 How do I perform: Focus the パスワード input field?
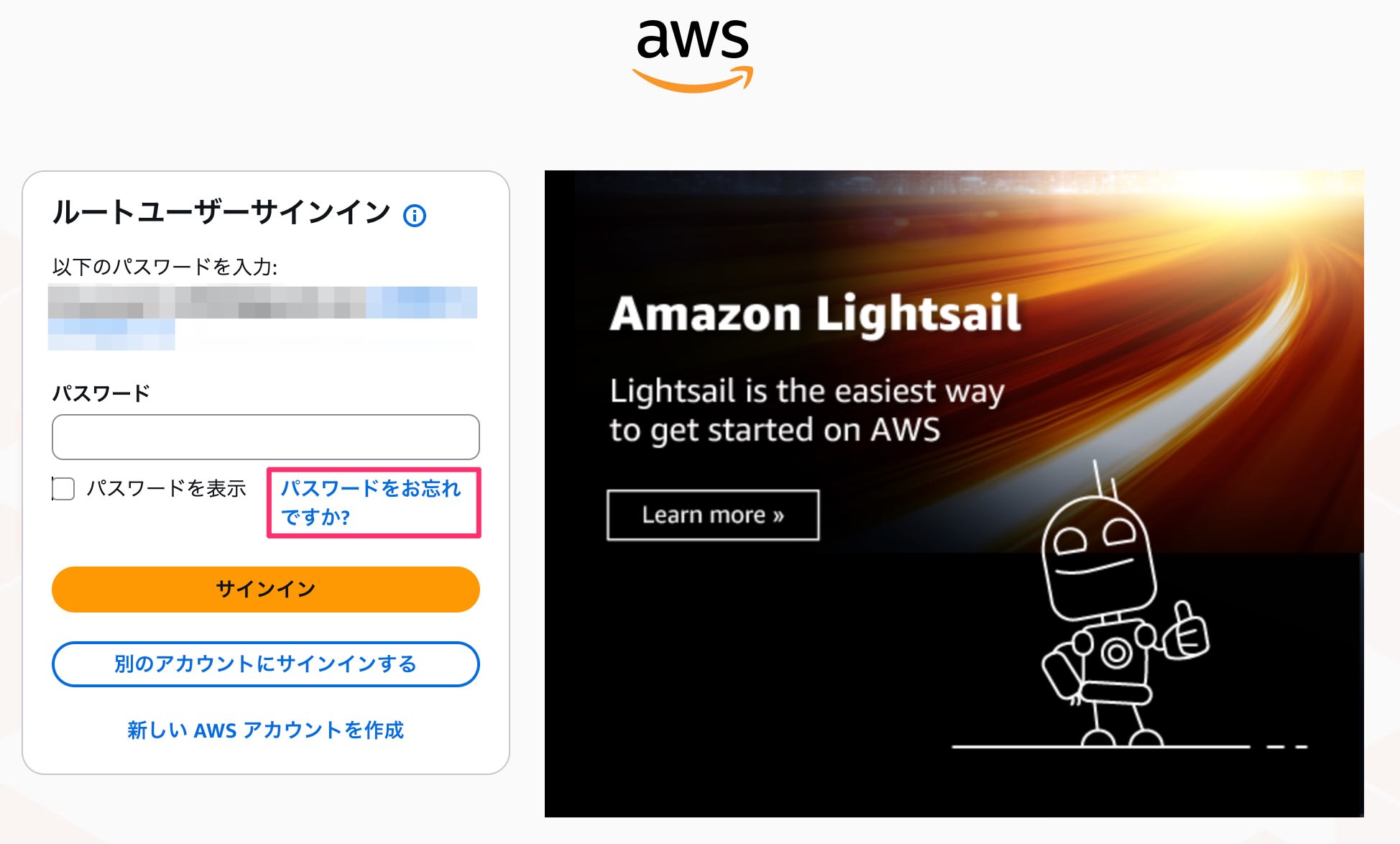pyautogui.click(x=266, y=436)
